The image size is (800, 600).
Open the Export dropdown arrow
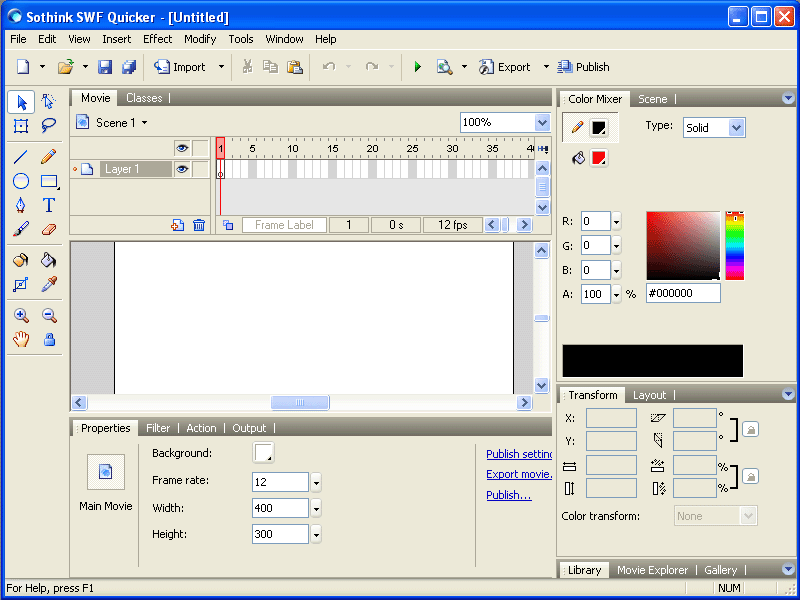coord(546,67)
